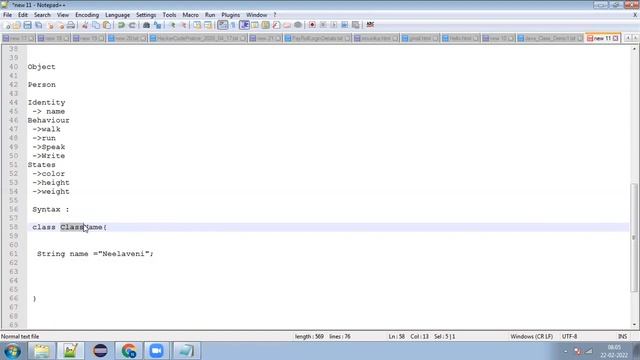
Task: Click the Zoom Out toolbar icon
Action: point(184,25)
